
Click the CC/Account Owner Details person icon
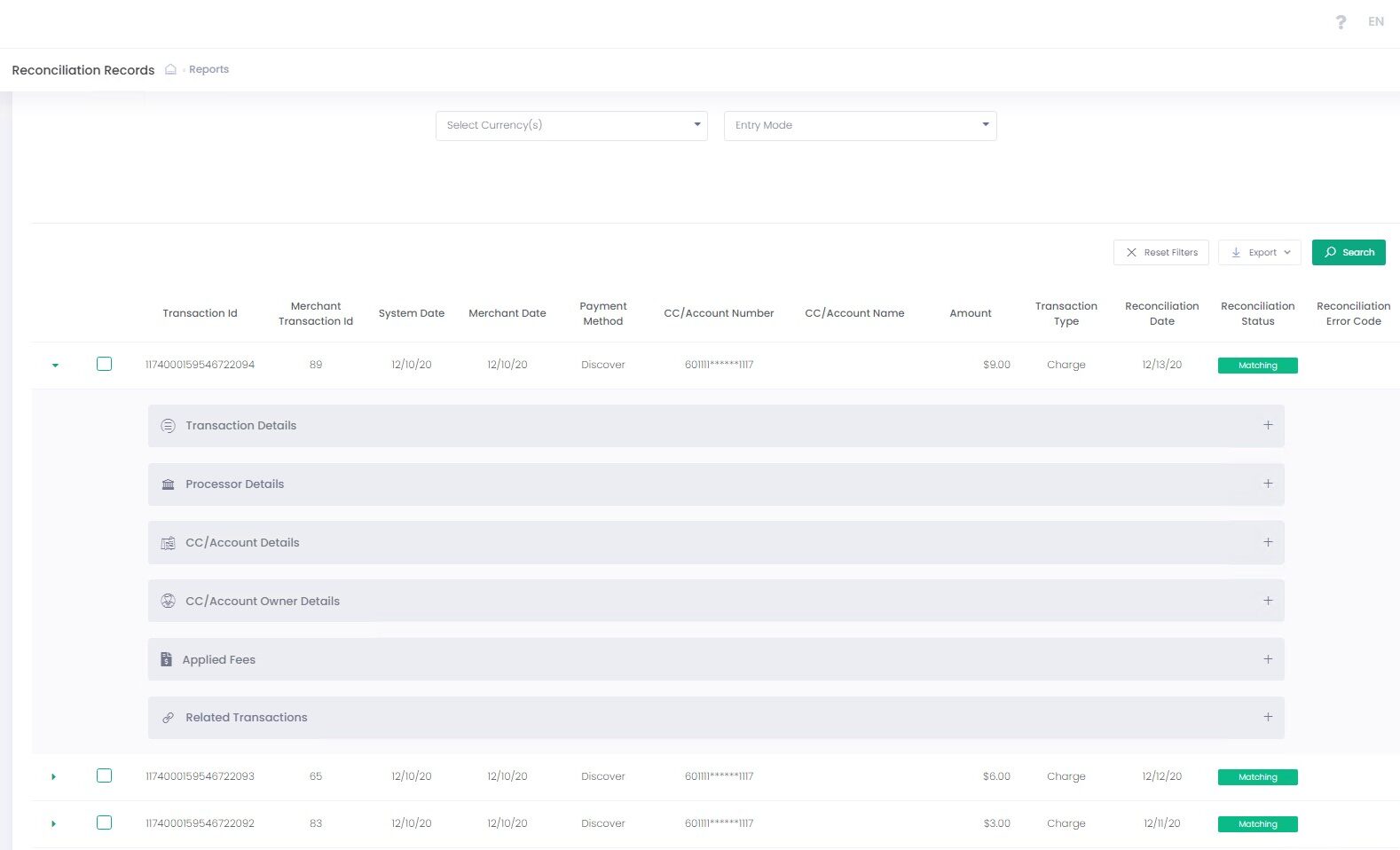tap(168, 602)
